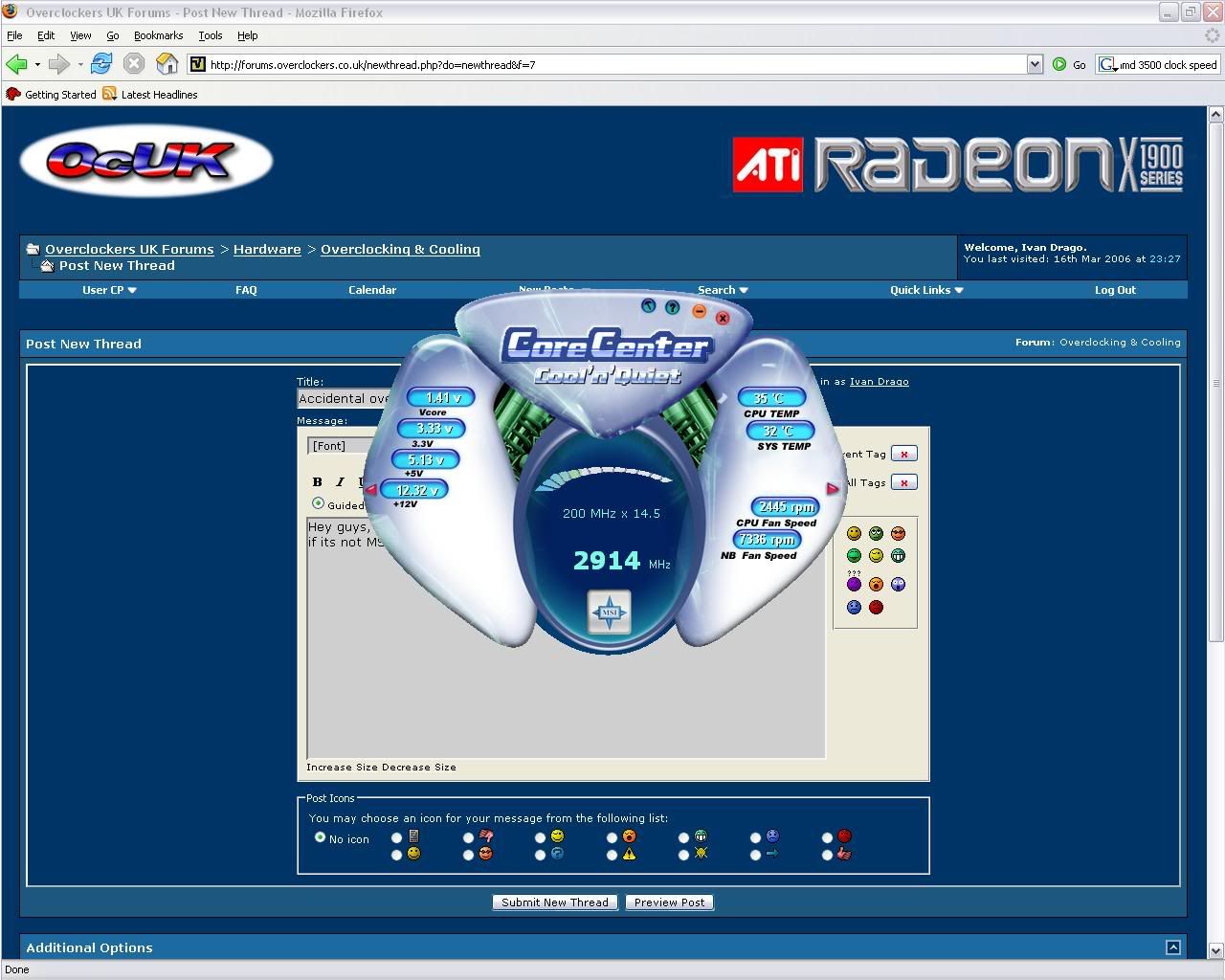The height and width of the screenshot is (980, 1225).
Task: Open the address bar URL dropdown
Action: (x=1035, y=64)
